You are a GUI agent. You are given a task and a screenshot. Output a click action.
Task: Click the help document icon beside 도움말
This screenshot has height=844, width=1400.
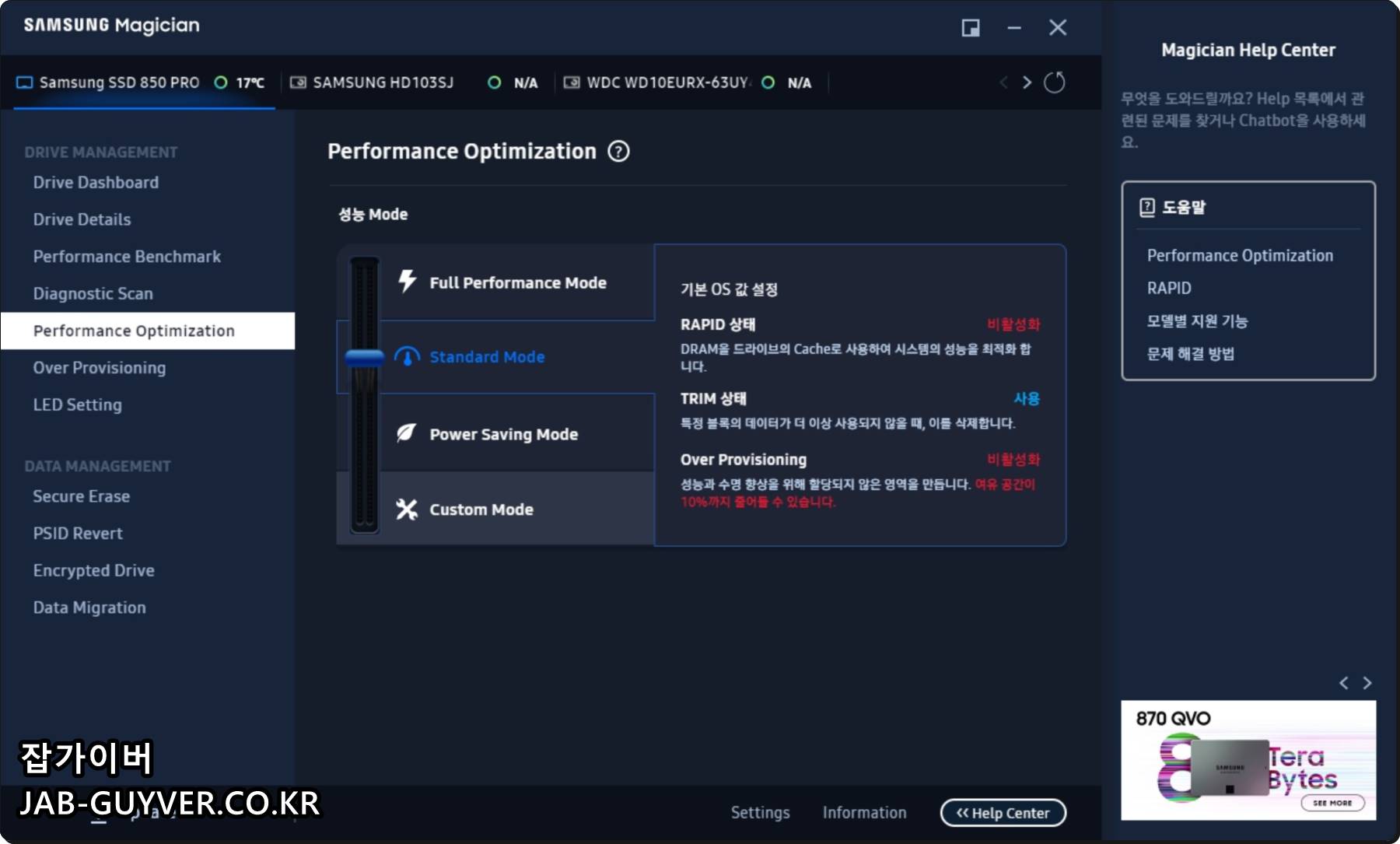coord(1146,207)
